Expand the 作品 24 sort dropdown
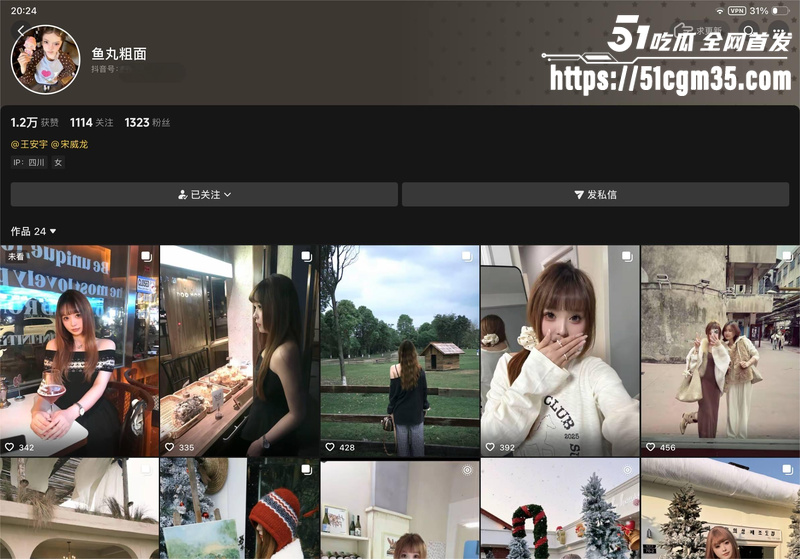 click(33, 232)
